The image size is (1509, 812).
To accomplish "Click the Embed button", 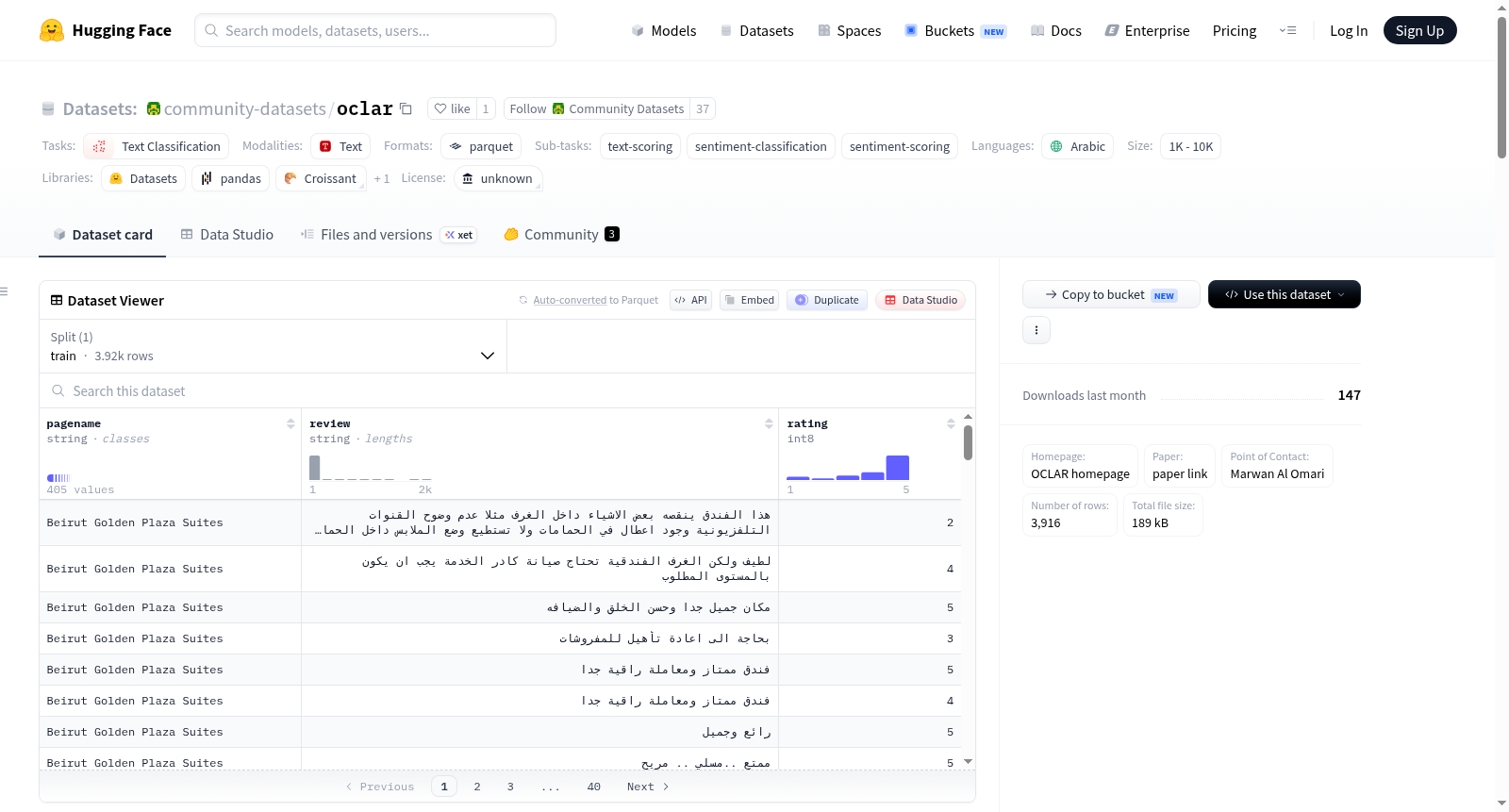I will point(749,300).
